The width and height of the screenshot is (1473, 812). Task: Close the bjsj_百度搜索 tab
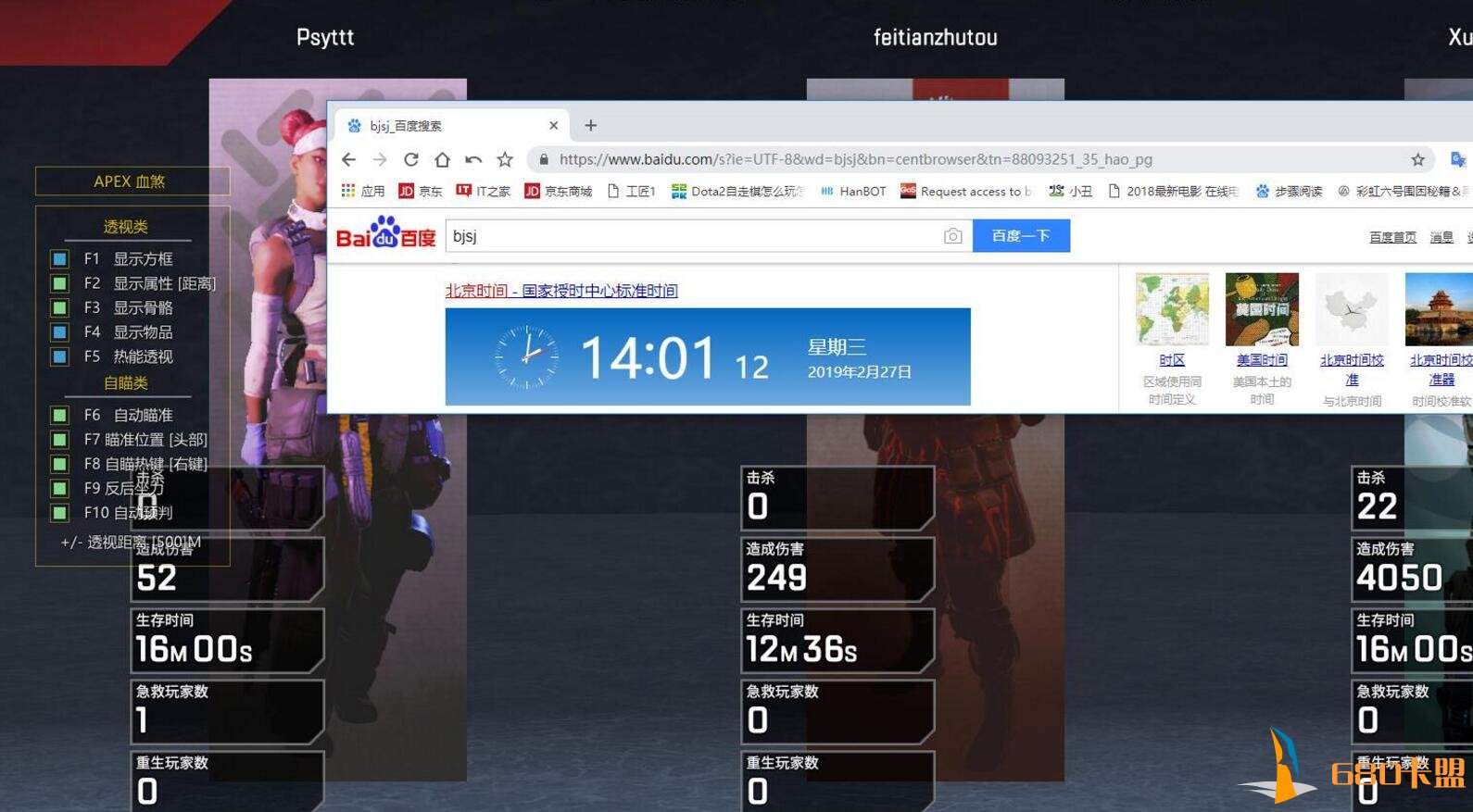(x=554, y=125)
